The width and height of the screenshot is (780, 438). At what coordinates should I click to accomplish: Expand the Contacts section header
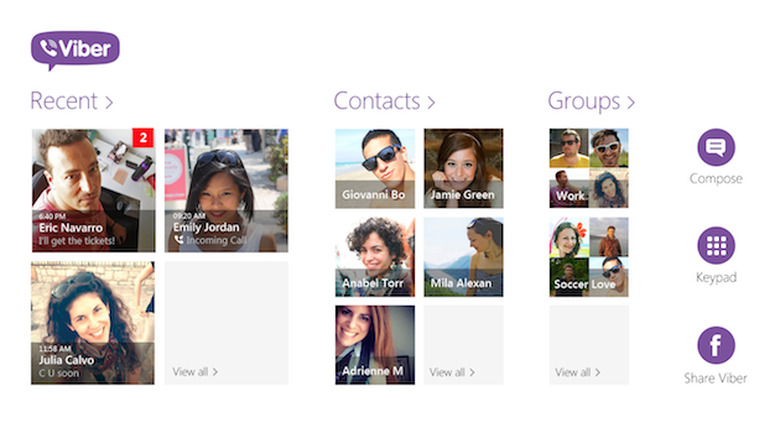click(x=384, y=101)
